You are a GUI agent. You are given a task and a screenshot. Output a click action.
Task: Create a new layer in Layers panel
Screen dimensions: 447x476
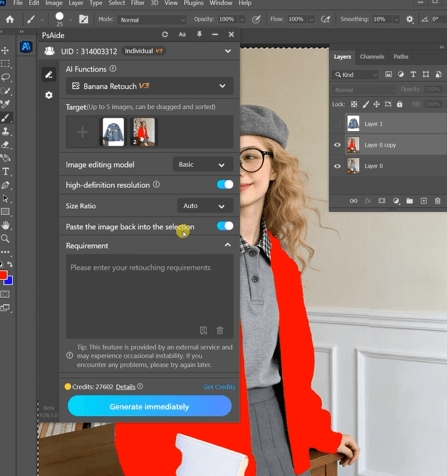(x=424, y=201)
